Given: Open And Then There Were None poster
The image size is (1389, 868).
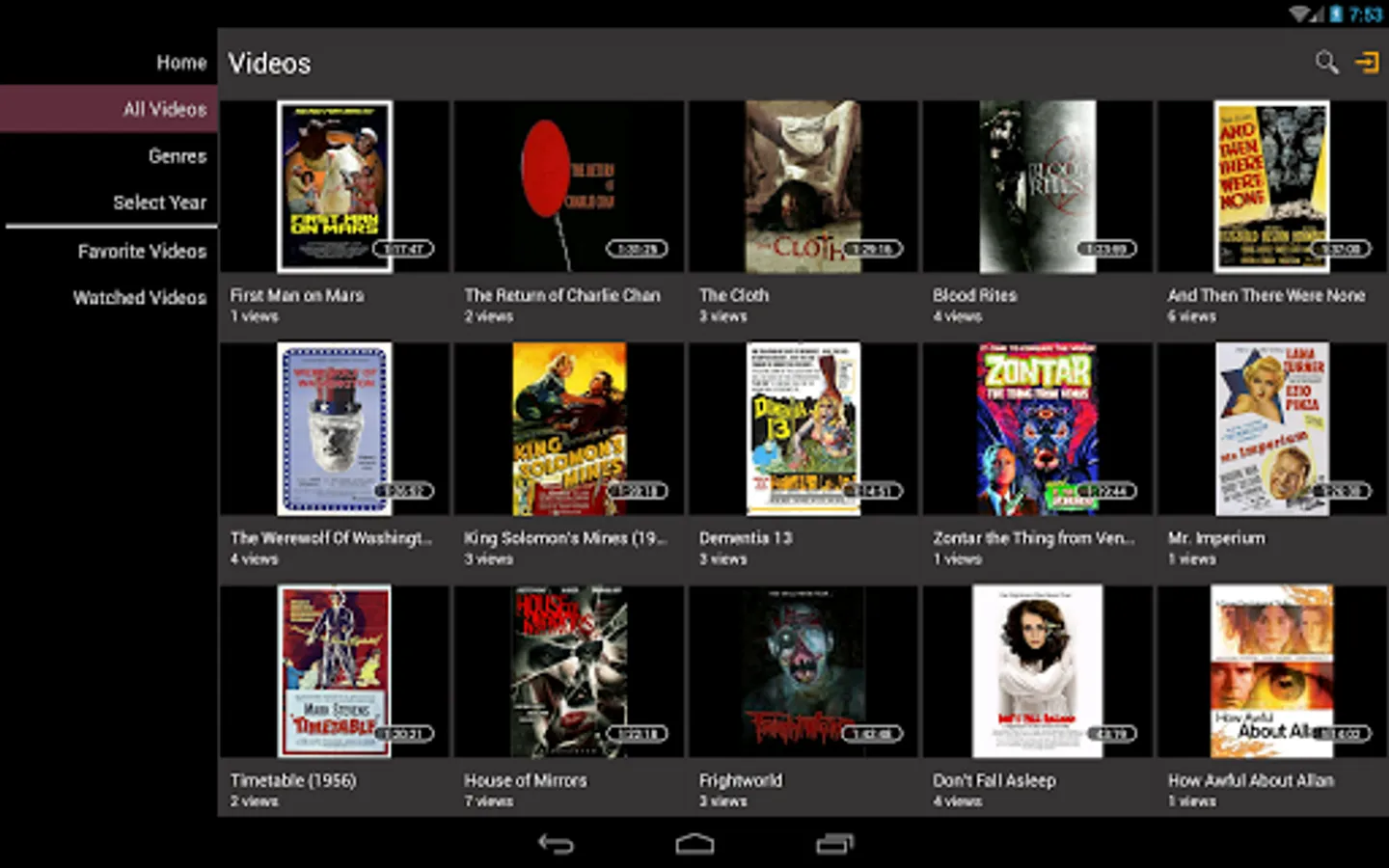Looking at the screenshot, I should [x=1271, y=186].
